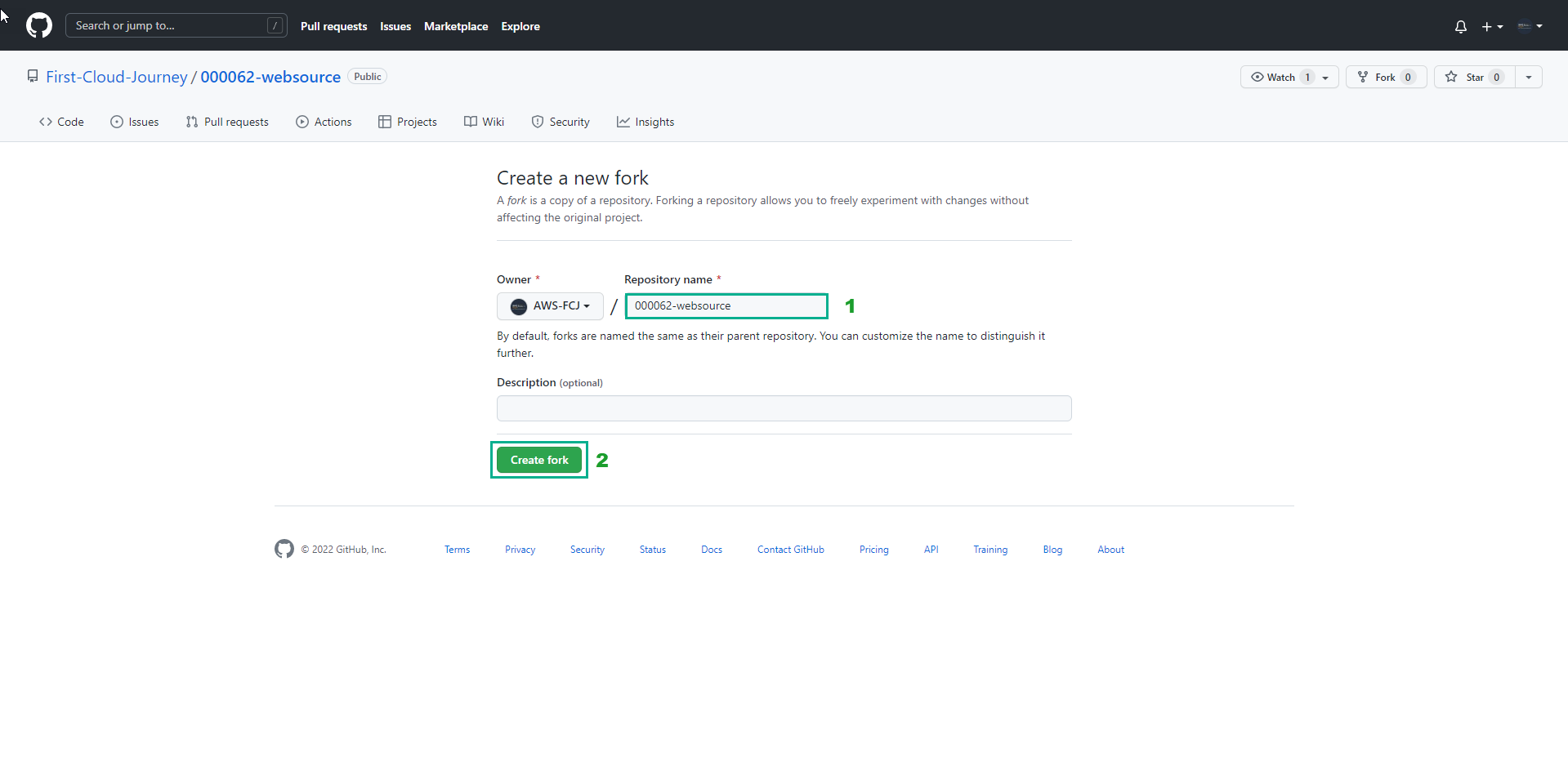Switch to the Insights tab
The height and width of the screenshot is (784, 1568).
646,122
